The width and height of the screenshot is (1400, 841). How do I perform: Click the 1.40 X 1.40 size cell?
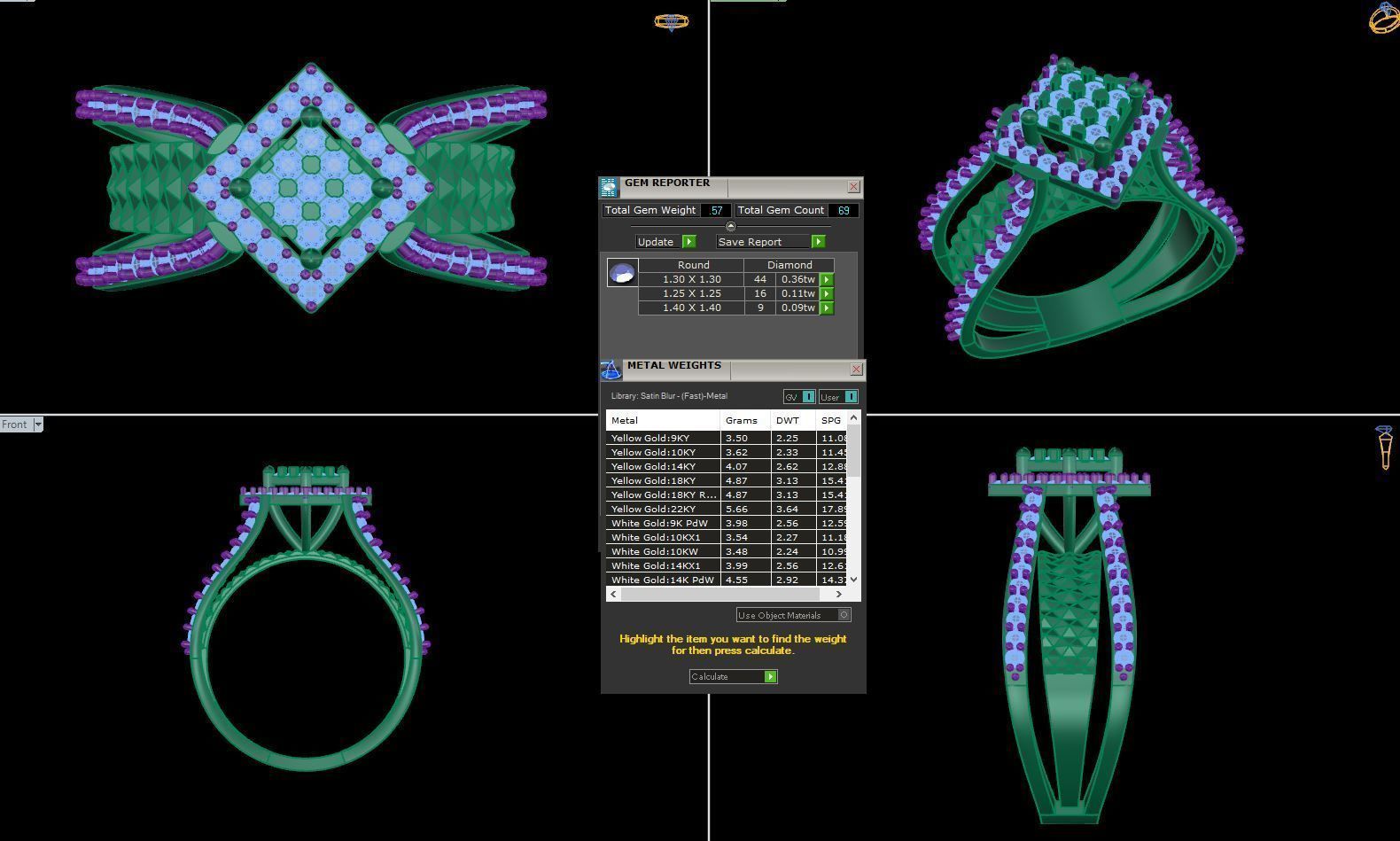[x=691, y=308]
